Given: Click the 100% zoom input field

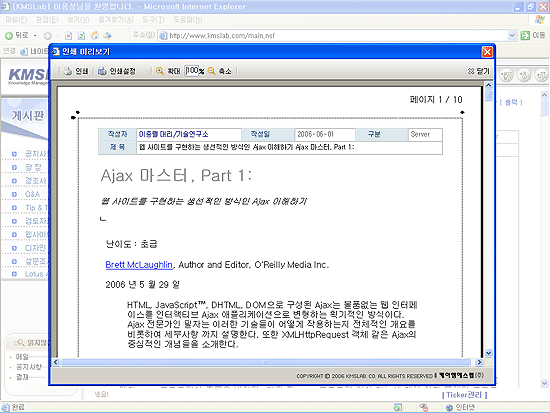Looking at the screenshot, I should point(192,71).
